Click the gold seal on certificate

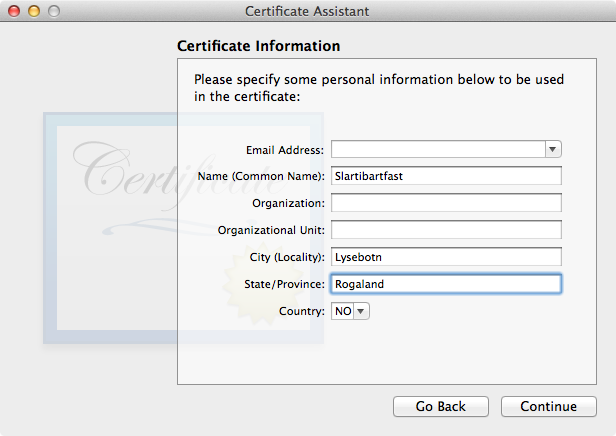(261, 284)
